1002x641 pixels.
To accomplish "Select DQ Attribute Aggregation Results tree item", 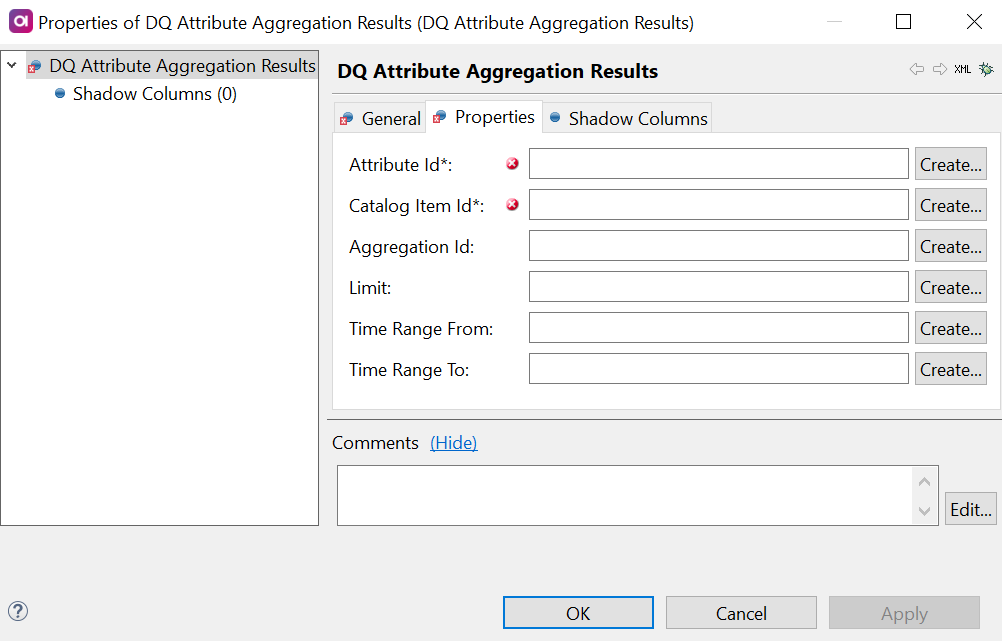I will pyautogui.click(x=182, y=66).
